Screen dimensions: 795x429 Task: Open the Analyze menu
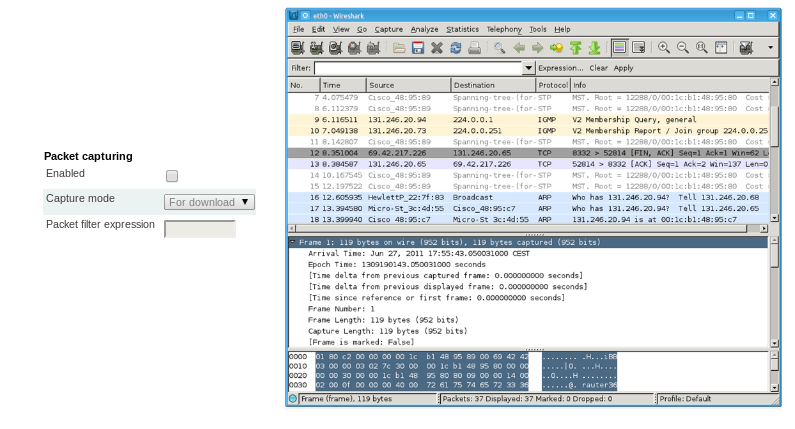pos(424,29)
